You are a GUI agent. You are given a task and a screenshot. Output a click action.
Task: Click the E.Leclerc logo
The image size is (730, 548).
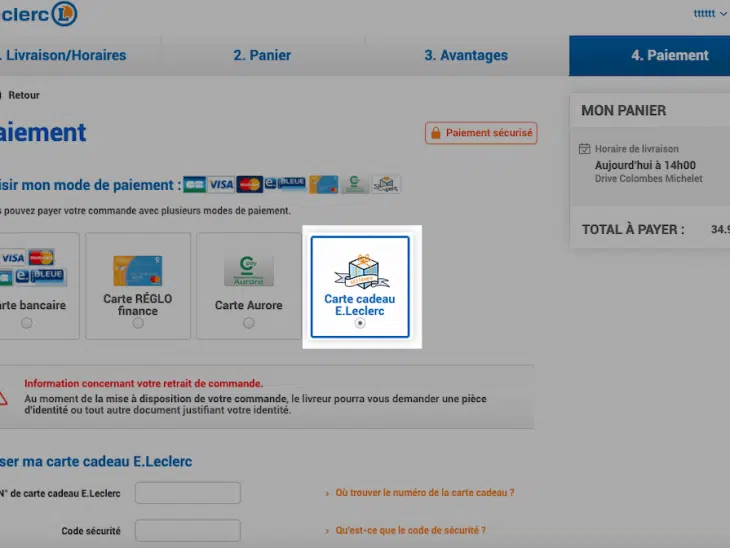39,14
